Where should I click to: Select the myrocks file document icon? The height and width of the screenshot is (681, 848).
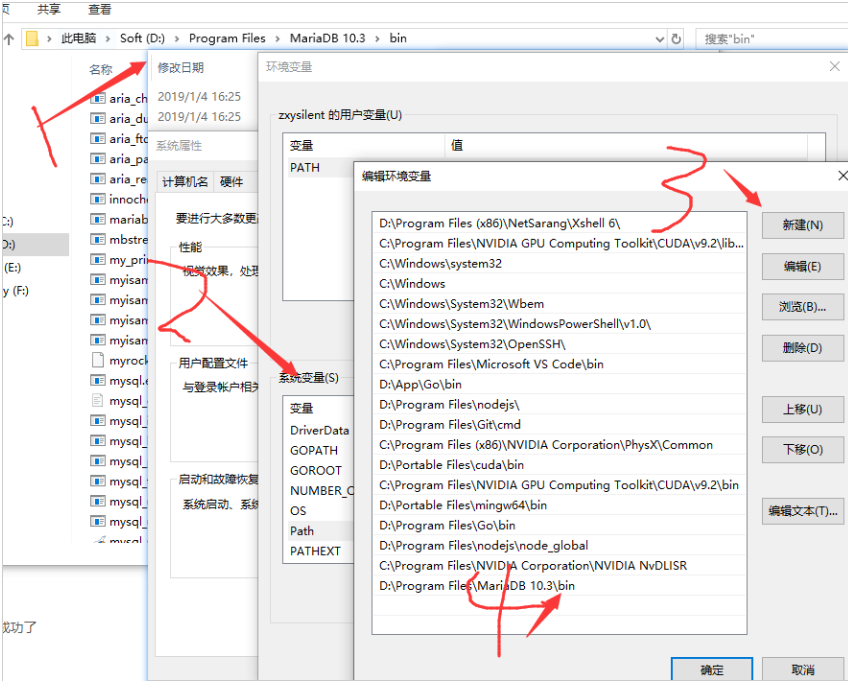(x=98, y=360)
